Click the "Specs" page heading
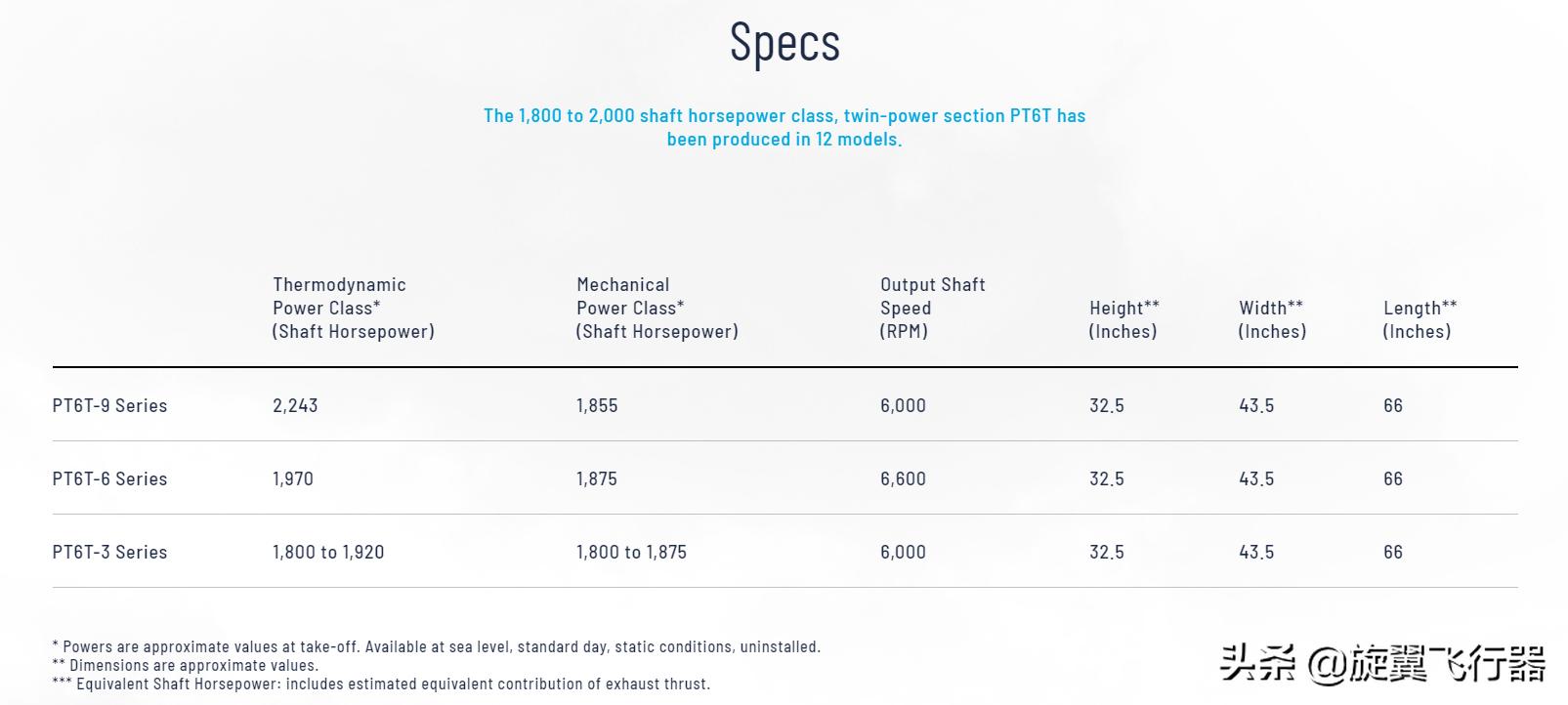The width and height of the screenshot is (1568, 705). tap(784, 43)
